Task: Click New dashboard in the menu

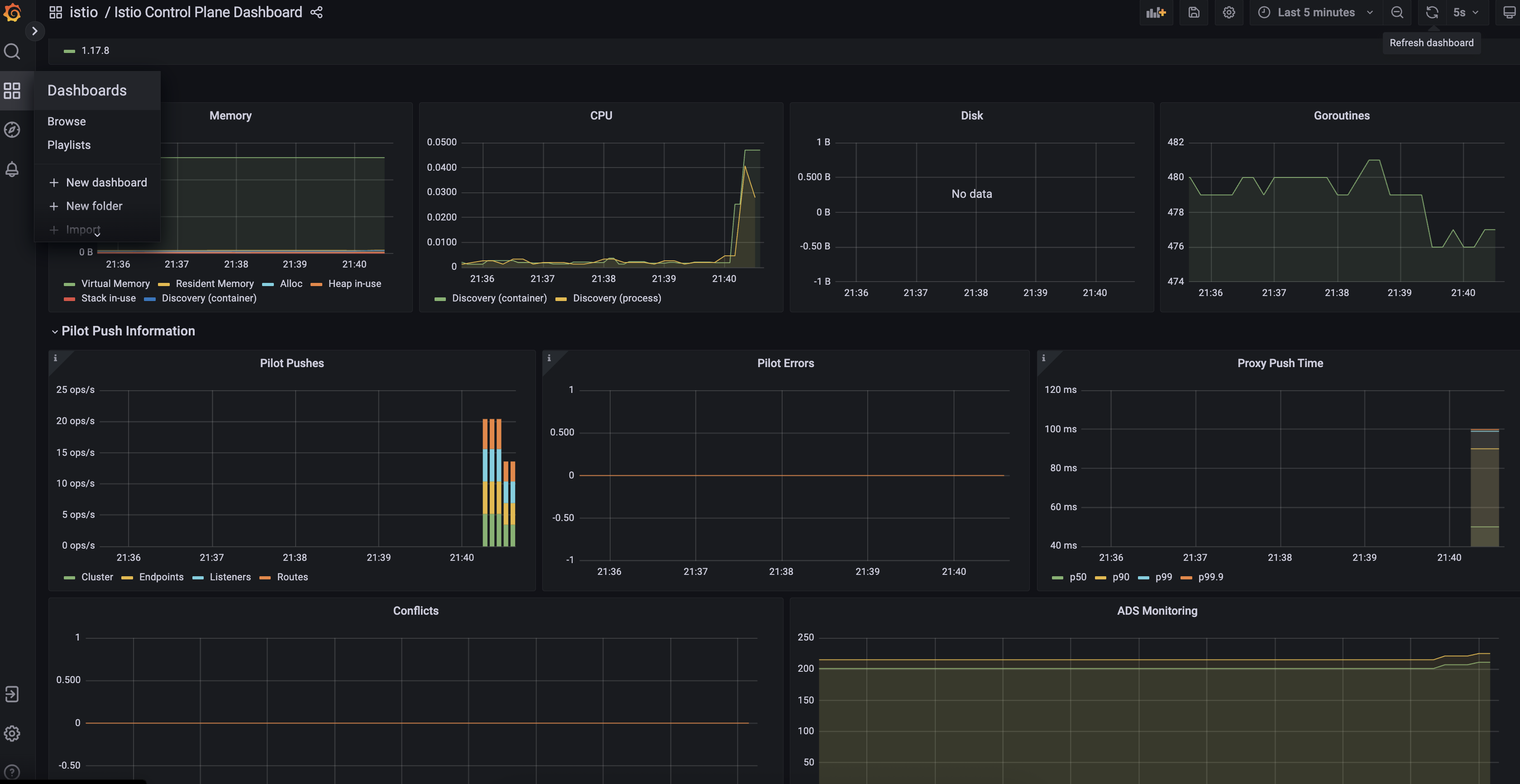Action: 106,183
